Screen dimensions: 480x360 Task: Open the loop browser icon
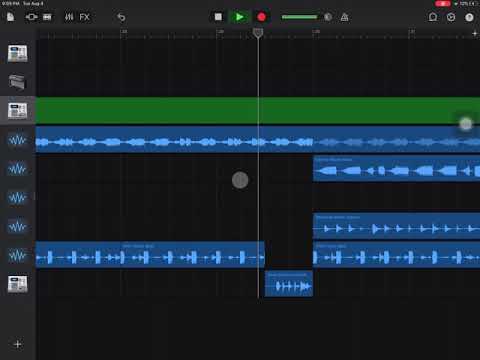pyautogui.click(x=433, y=17)
